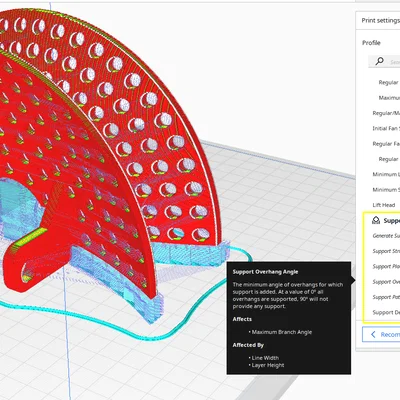Select the Initial Fan Speed setting

tap(386, 128)
